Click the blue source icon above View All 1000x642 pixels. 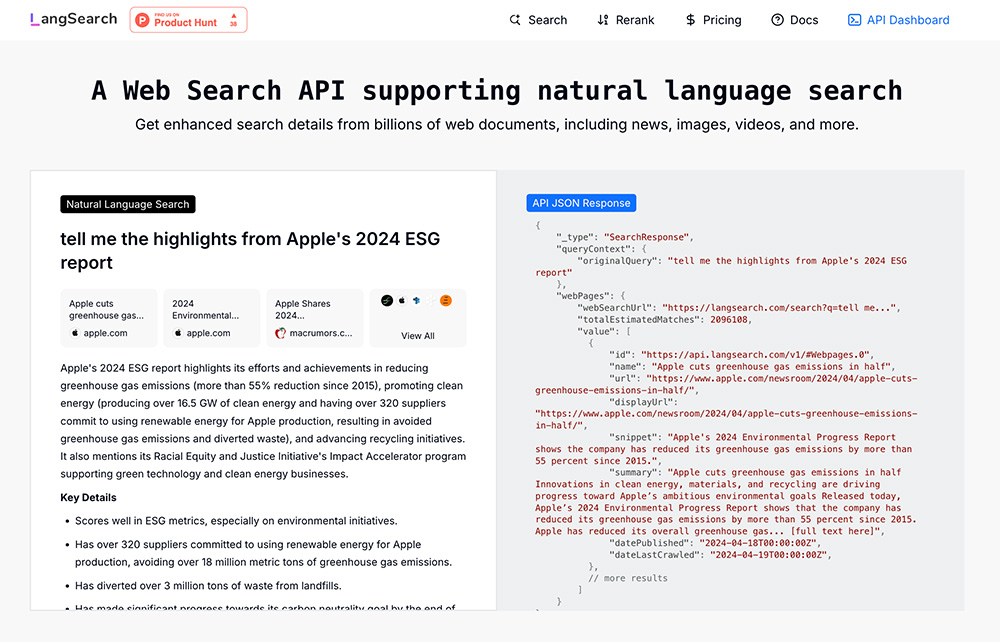416,300
